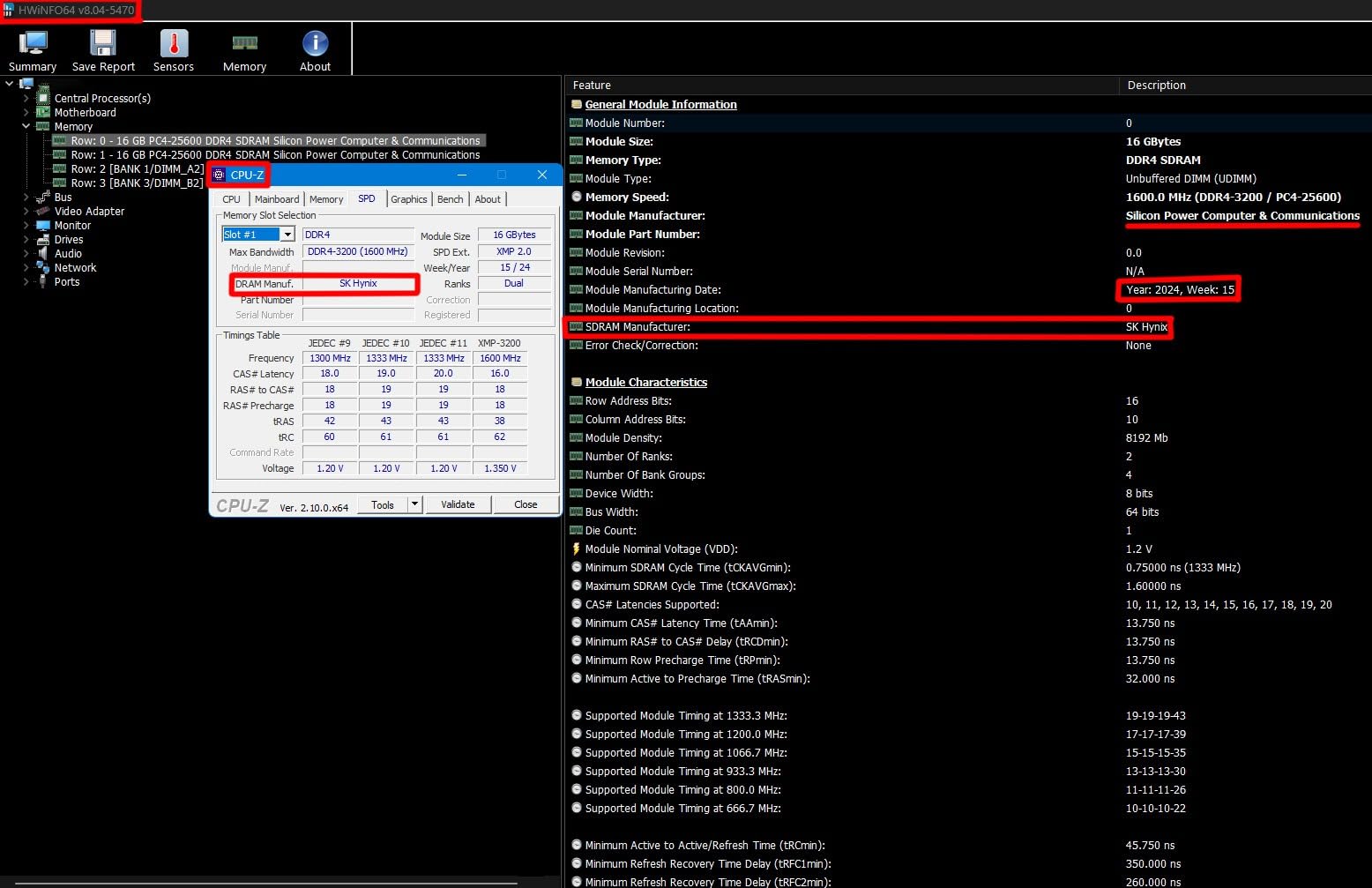Screen dimensions: 1372x888
Task: Open the About info icon
Action: (315, 51)
